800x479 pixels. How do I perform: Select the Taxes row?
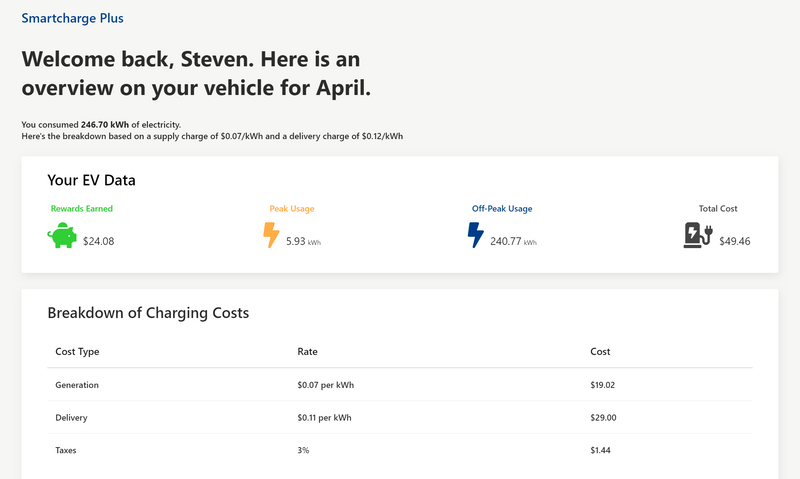(400, 450)
